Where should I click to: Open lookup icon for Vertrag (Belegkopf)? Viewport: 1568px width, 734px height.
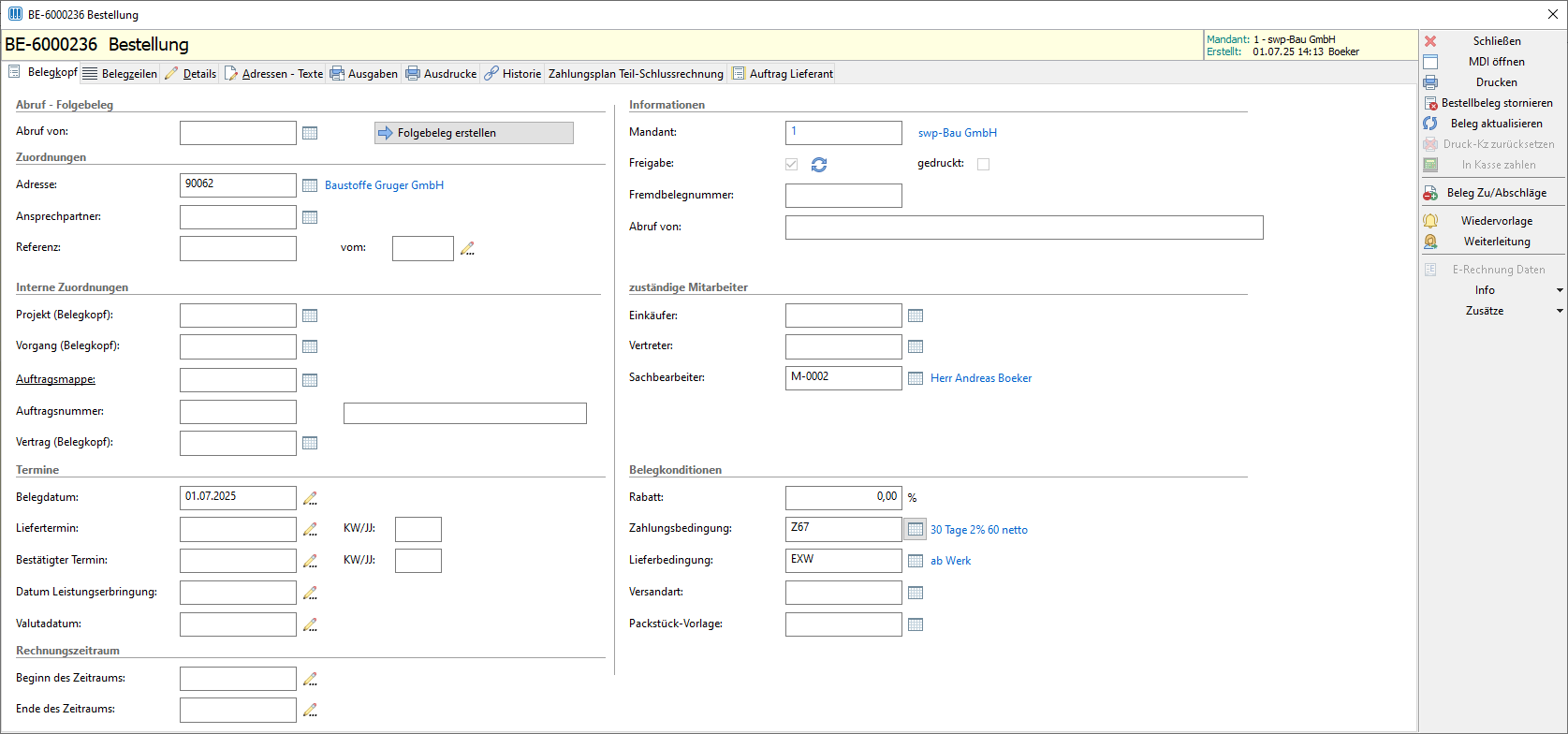(310, 443)
